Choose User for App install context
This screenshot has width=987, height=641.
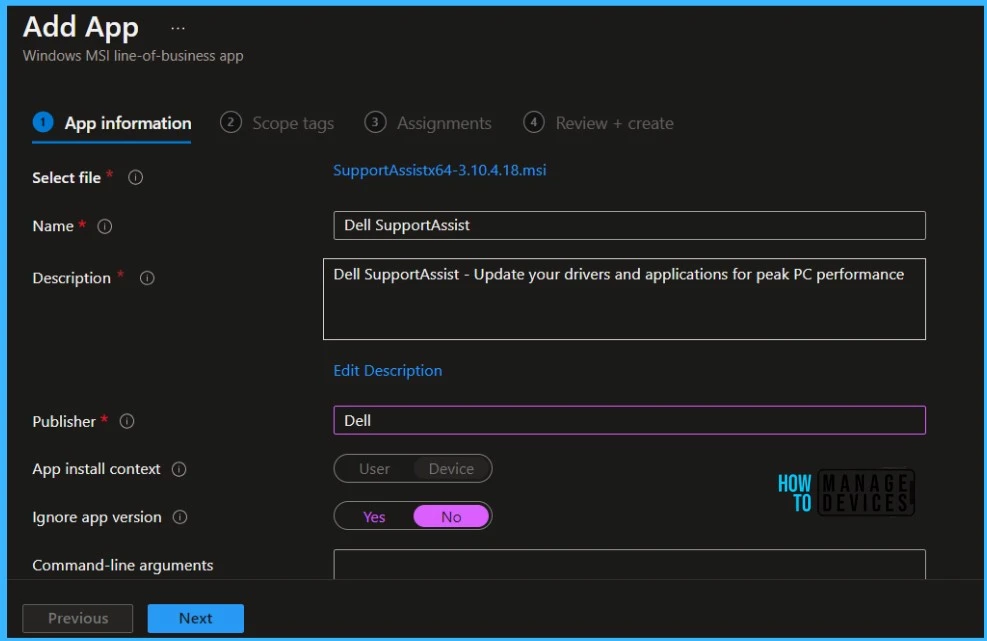(374, 469)
